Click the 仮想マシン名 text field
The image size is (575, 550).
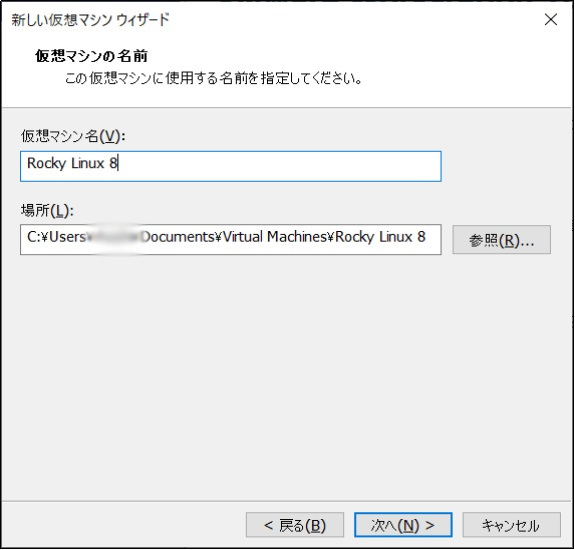(x=231, y=166)
